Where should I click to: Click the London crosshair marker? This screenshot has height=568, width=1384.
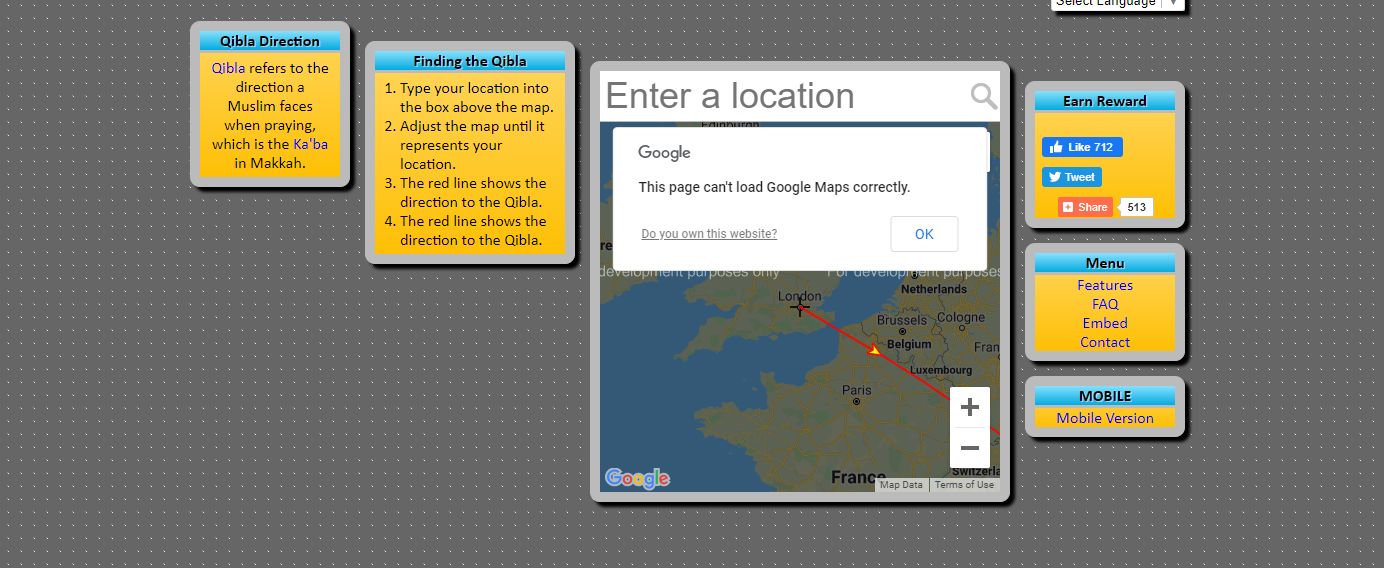coord(799,307)
